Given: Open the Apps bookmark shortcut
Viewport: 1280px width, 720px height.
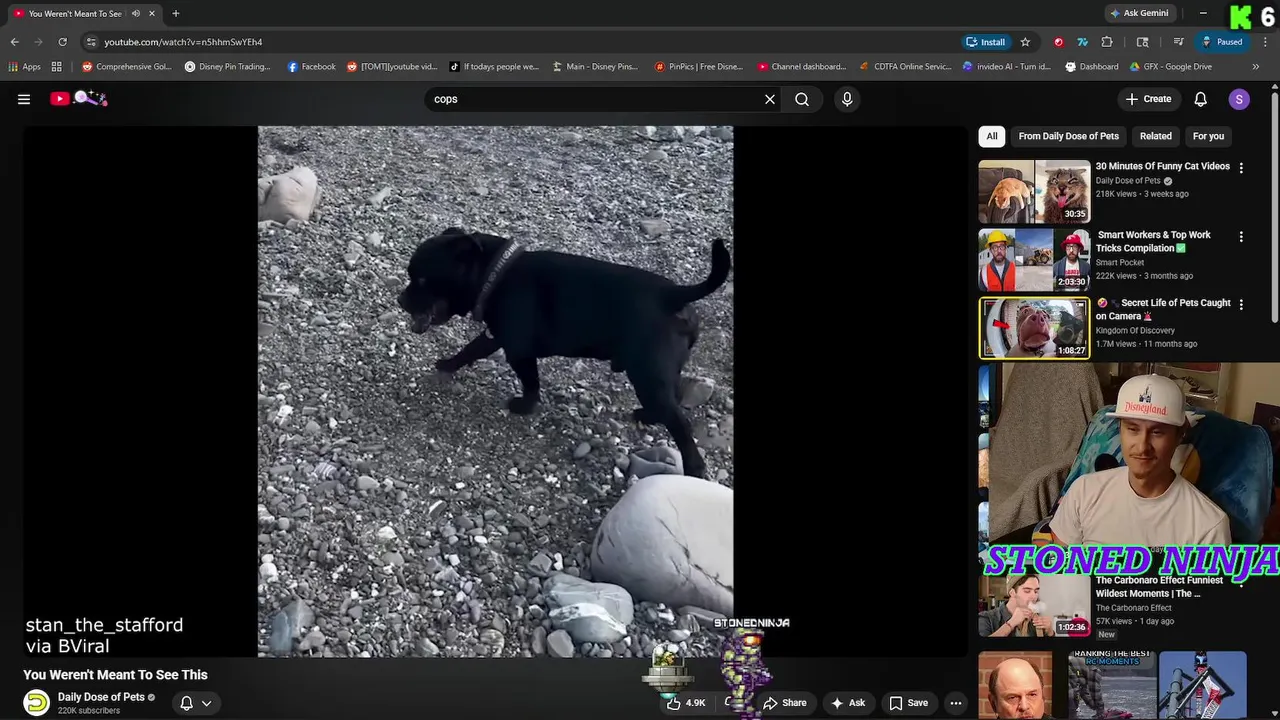Looking at the screenshot, I should tap(24, 67).
